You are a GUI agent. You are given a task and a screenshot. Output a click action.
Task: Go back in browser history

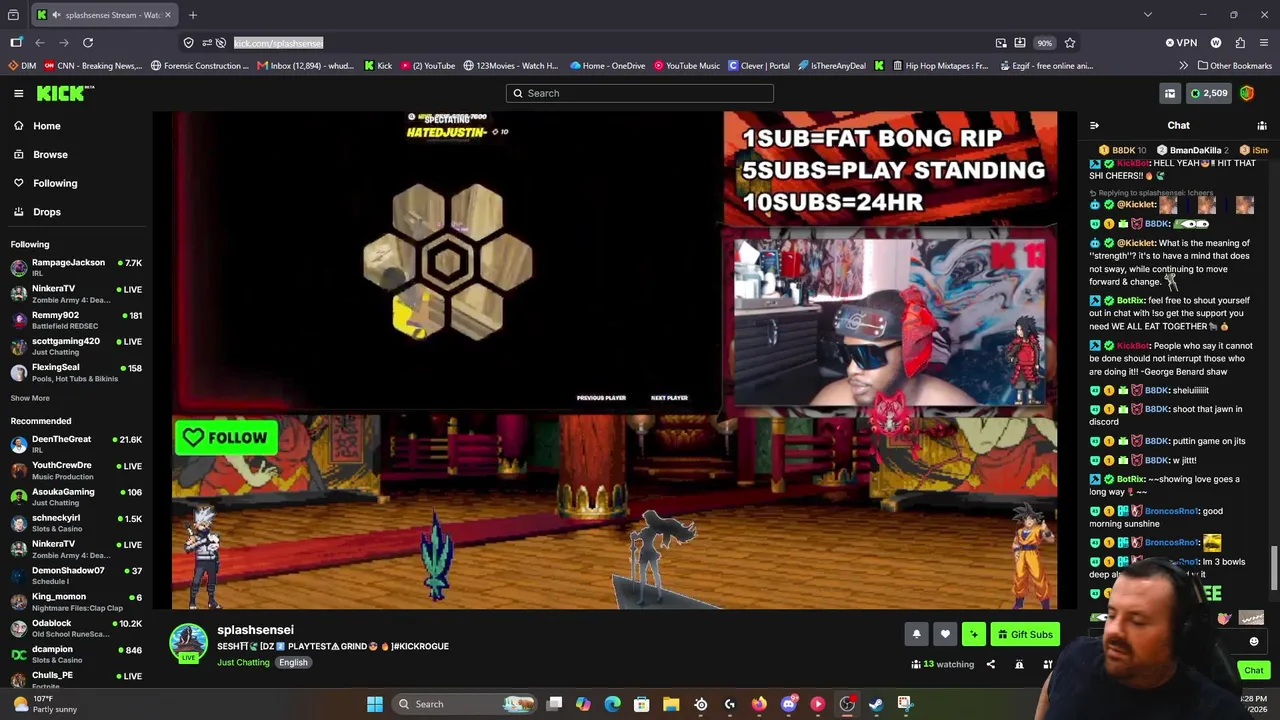click(40, 43)
